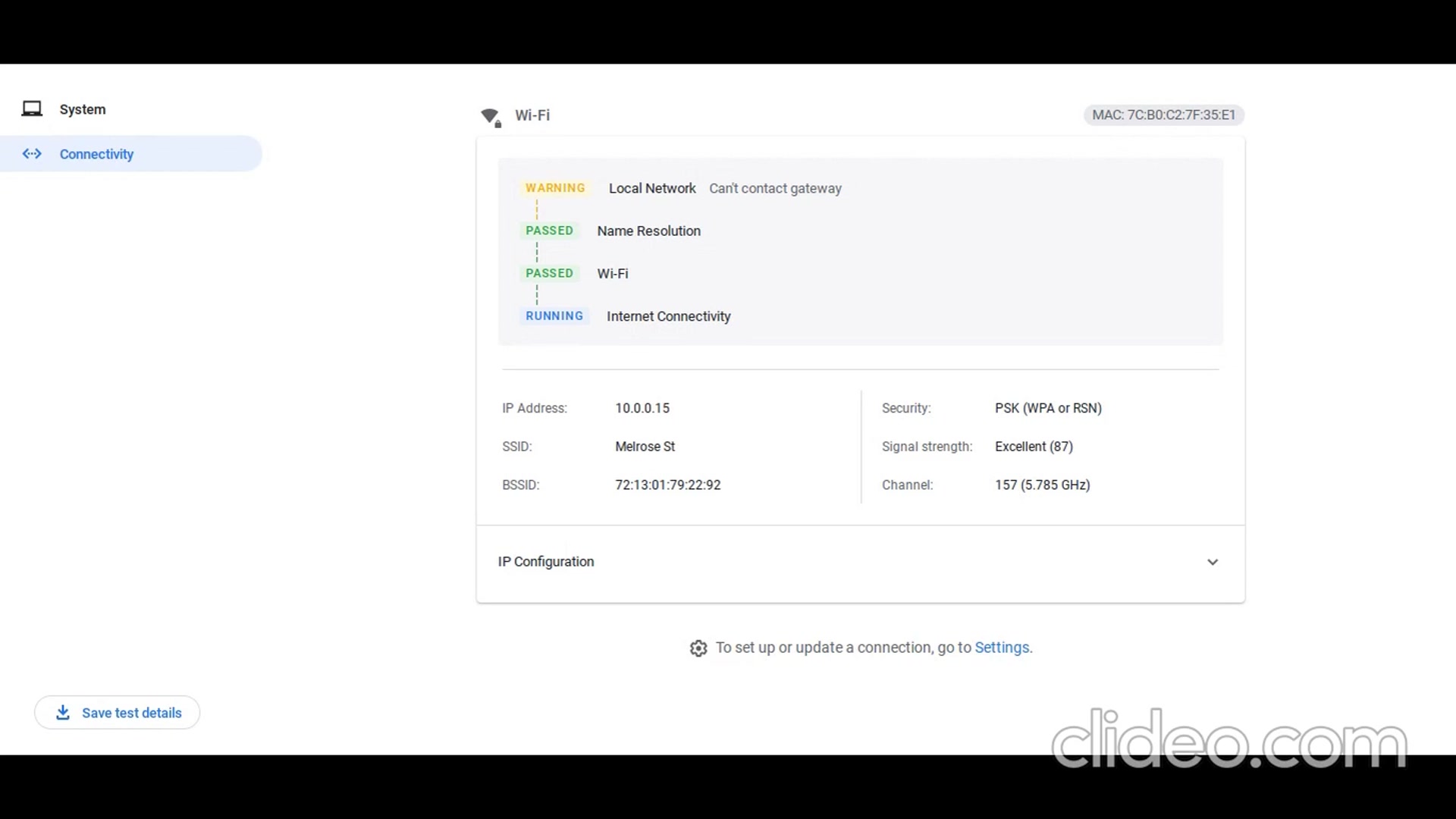Image resolution: width=1456 pixels, height=819 pixels.
Task: Click the Excellent signal strength value
Action: click(1034, 446)
